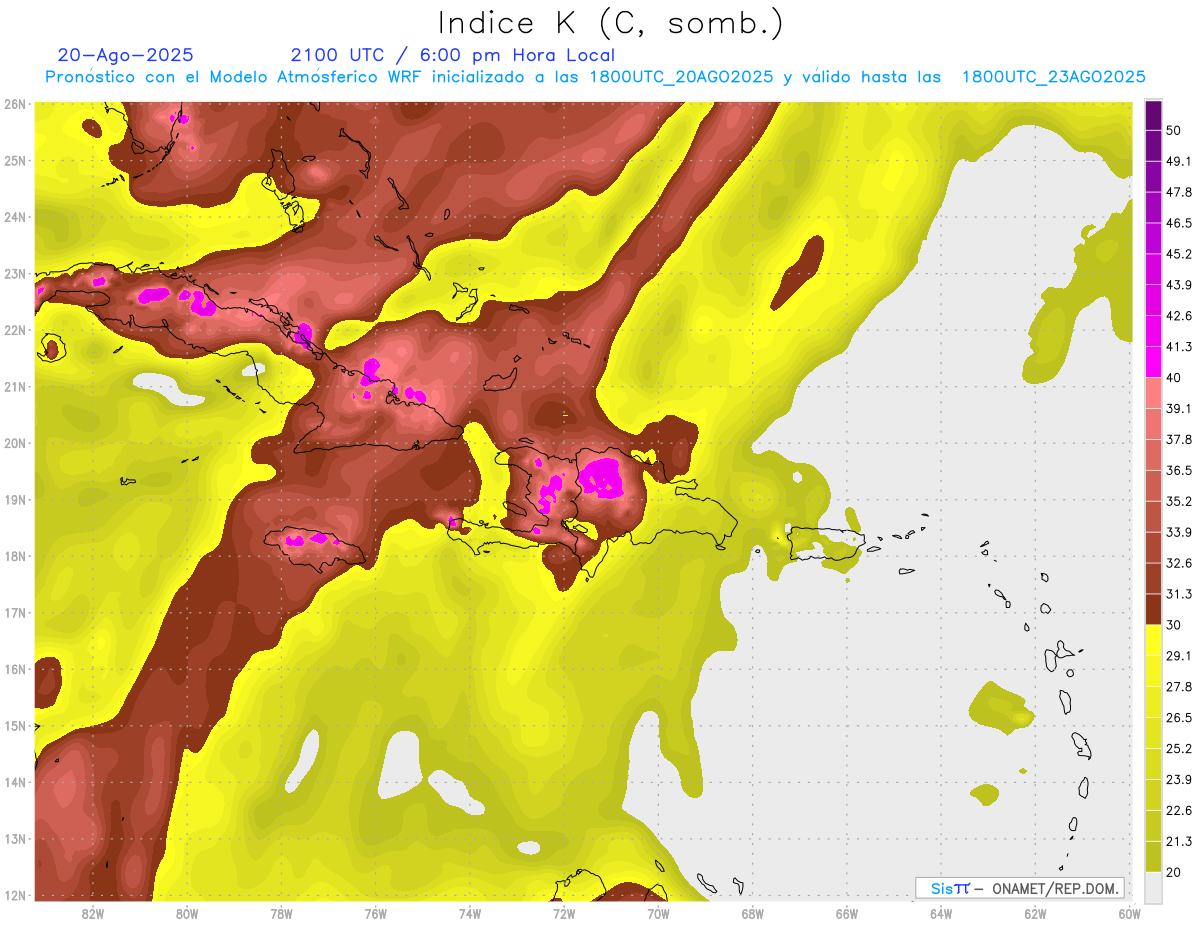The width and height of the screenshot is (1200, 927).
Task: Click the bottom legend value "20"
Action: pyautogui.click(x=1174, y=873)
